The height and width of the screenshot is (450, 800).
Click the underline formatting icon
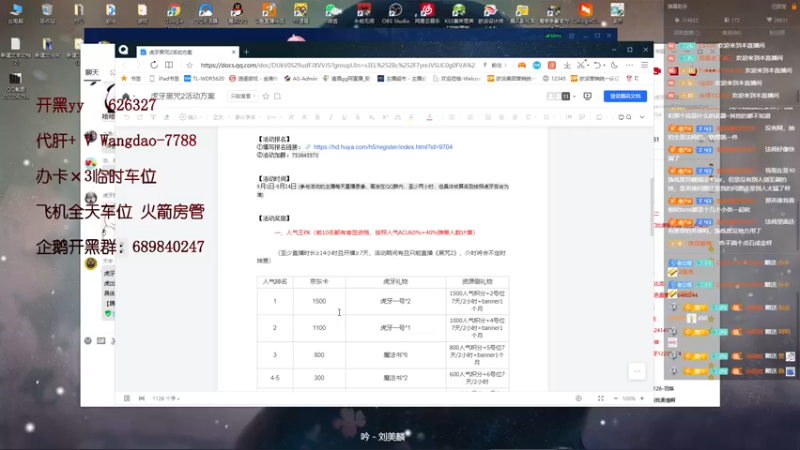pyautogui.click(x=344, y=117)
